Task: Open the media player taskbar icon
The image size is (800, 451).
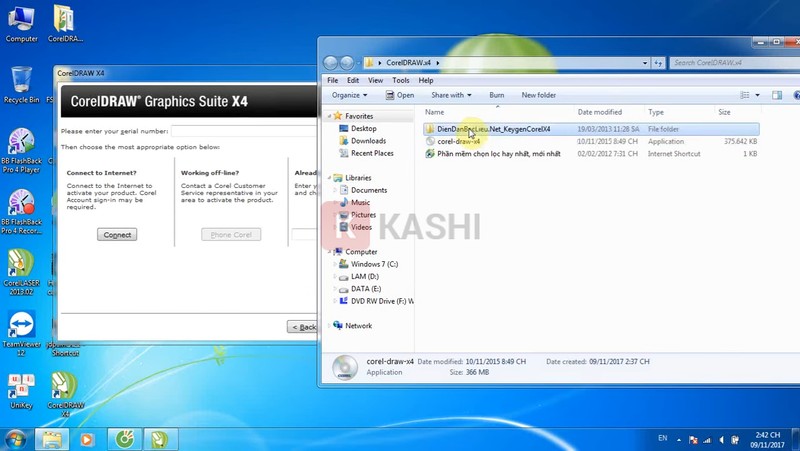Action: pyautogui.click(x=87, y=439)
